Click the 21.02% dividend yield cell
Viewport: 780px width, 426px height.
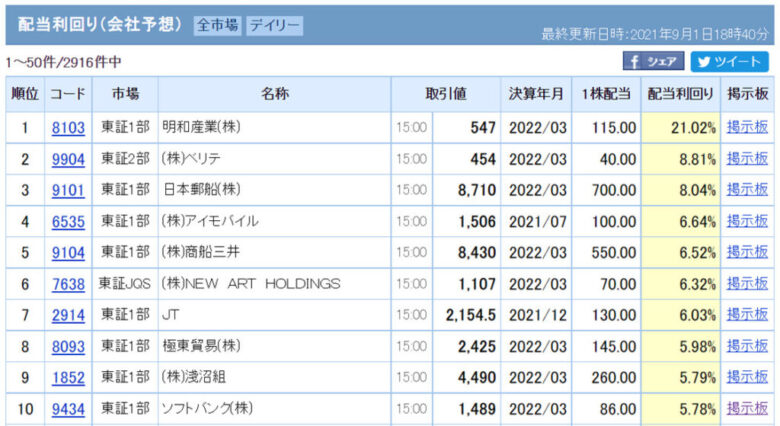(x=681, y=128)
